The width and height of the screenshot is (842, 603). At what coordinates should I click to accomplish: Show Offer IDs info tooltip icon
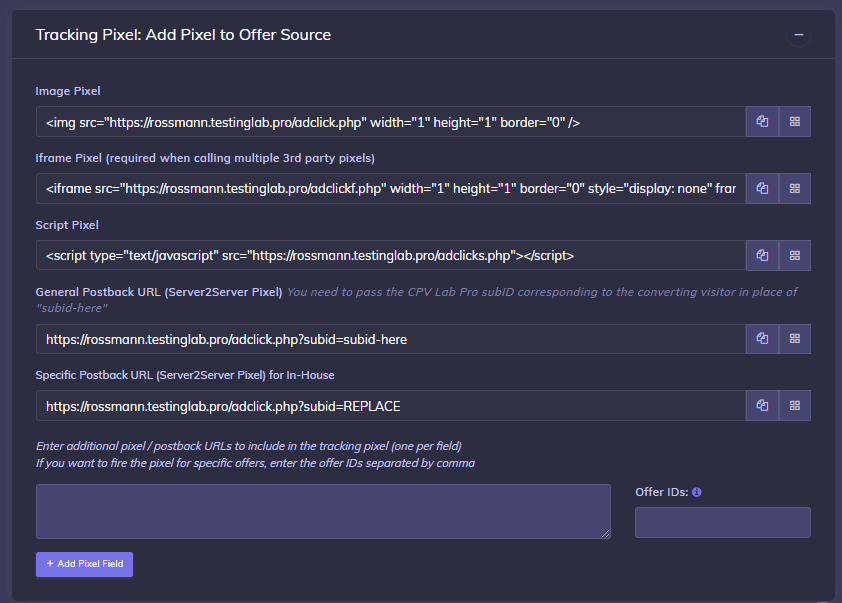pyautogui.click(x=696, y=492)
